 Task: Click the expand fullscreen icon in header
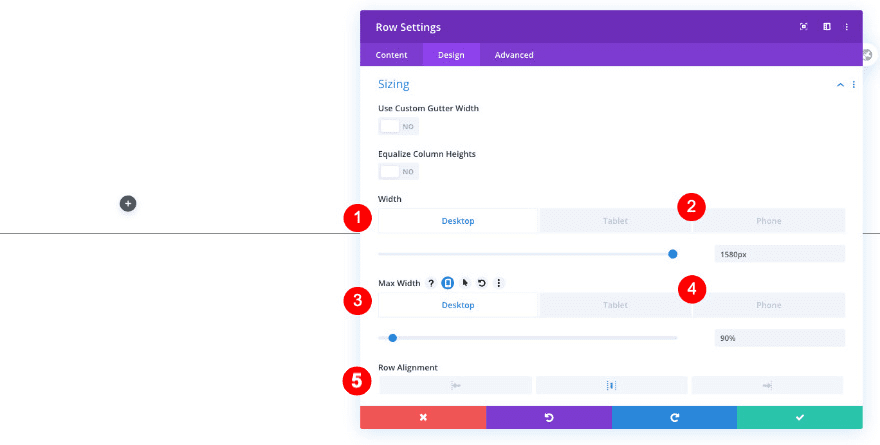click(x=803, y=27)
